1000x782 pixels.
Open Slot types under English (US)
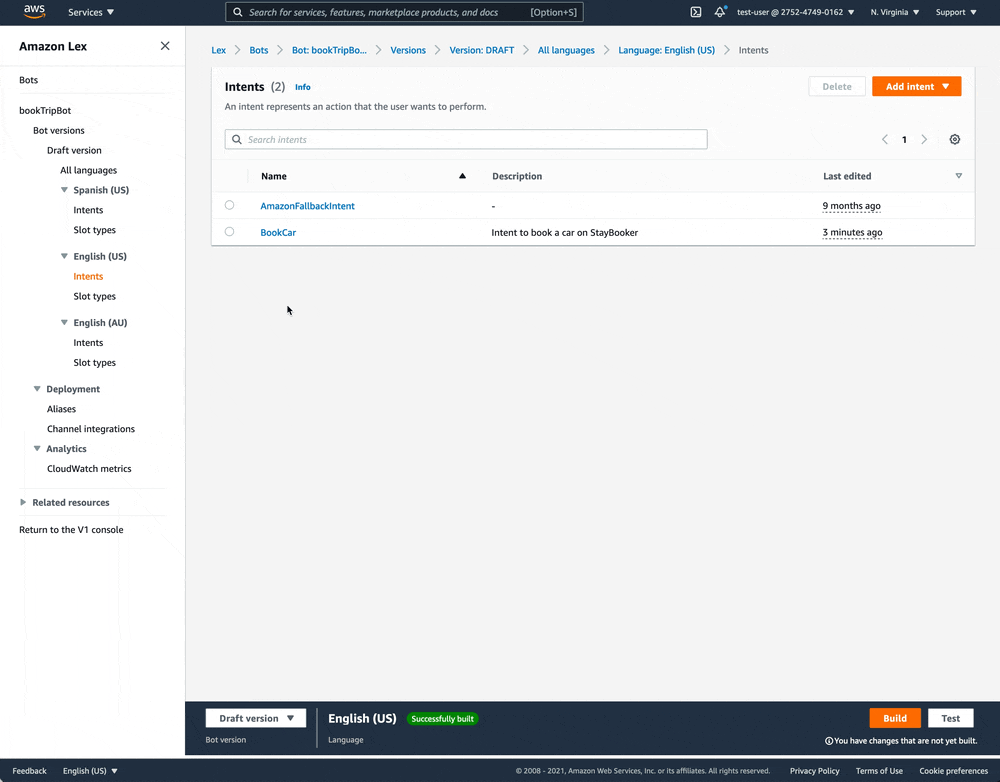pos(94,296)
